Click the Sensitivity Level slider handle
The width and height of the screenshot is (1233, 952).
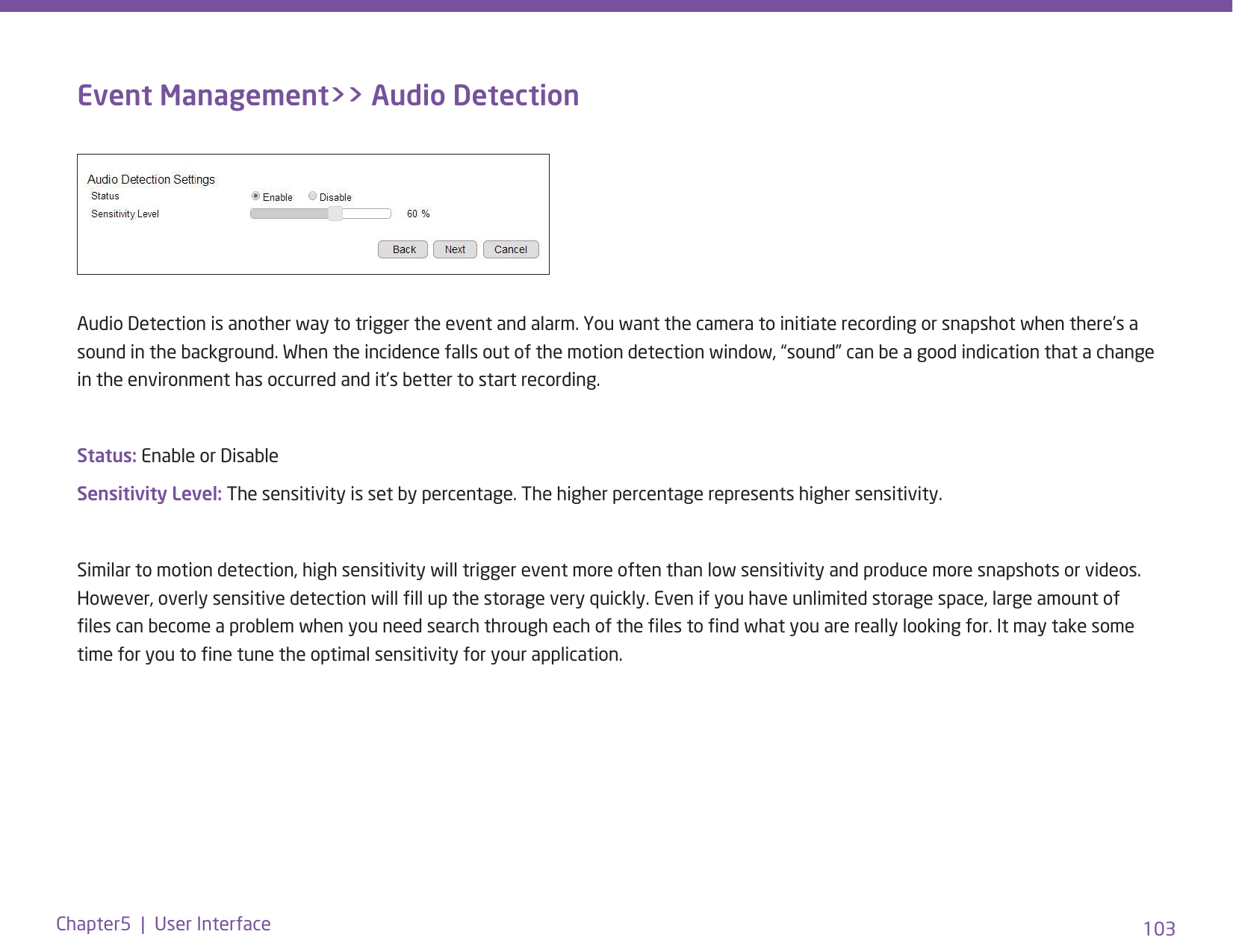(x=335, y=214)
